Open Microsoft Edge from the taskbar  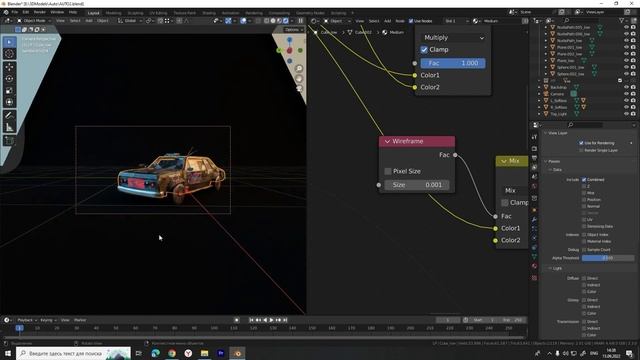point(156,353)
